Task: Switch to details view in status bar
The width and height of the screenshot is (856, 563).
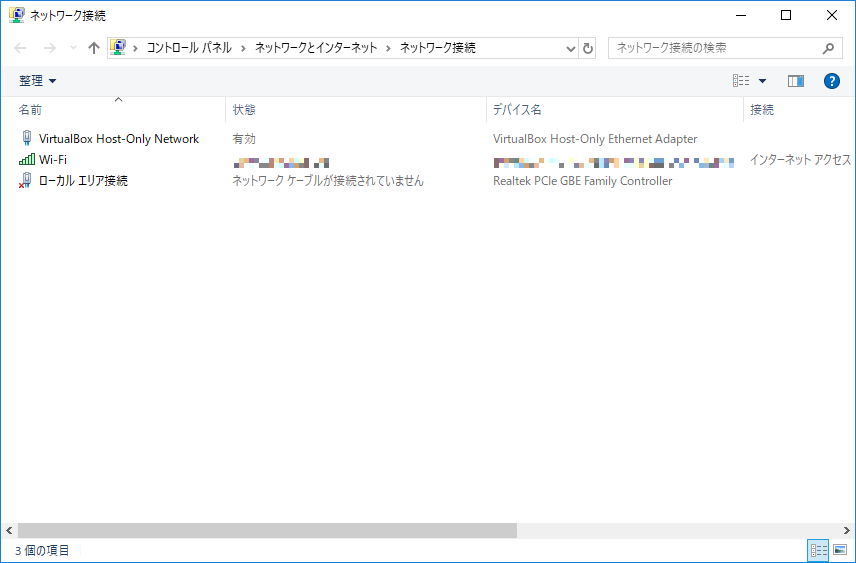Action: [819, 551]
